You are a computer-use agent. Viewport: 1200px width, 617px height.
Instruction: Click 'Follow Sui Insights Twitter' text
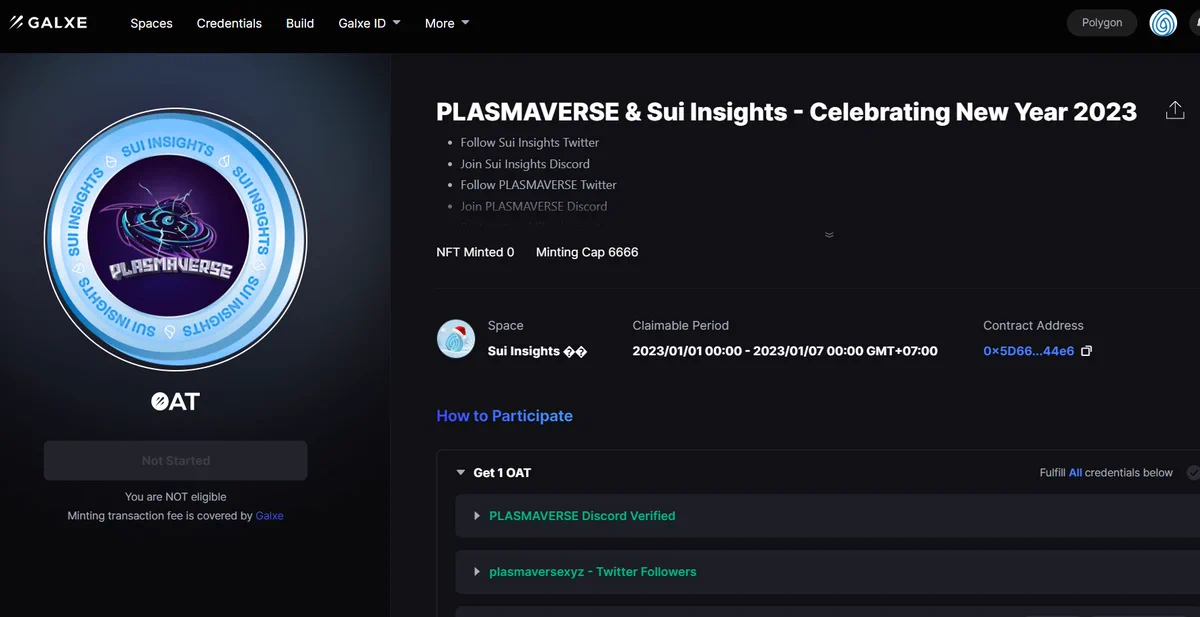coord(530,142)
